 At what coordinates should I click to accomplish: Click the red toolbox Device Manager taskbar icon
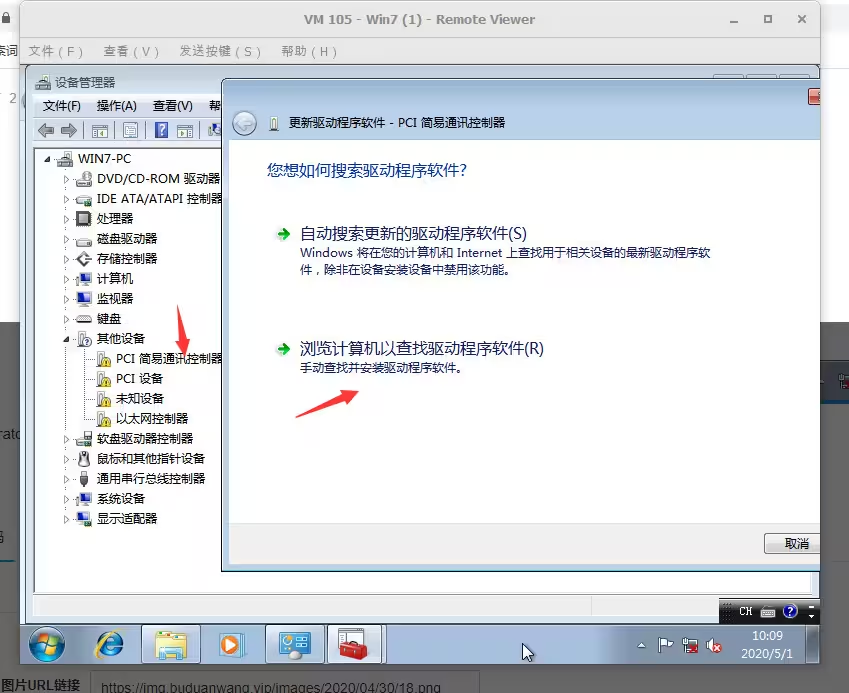[x=355, y=644]
